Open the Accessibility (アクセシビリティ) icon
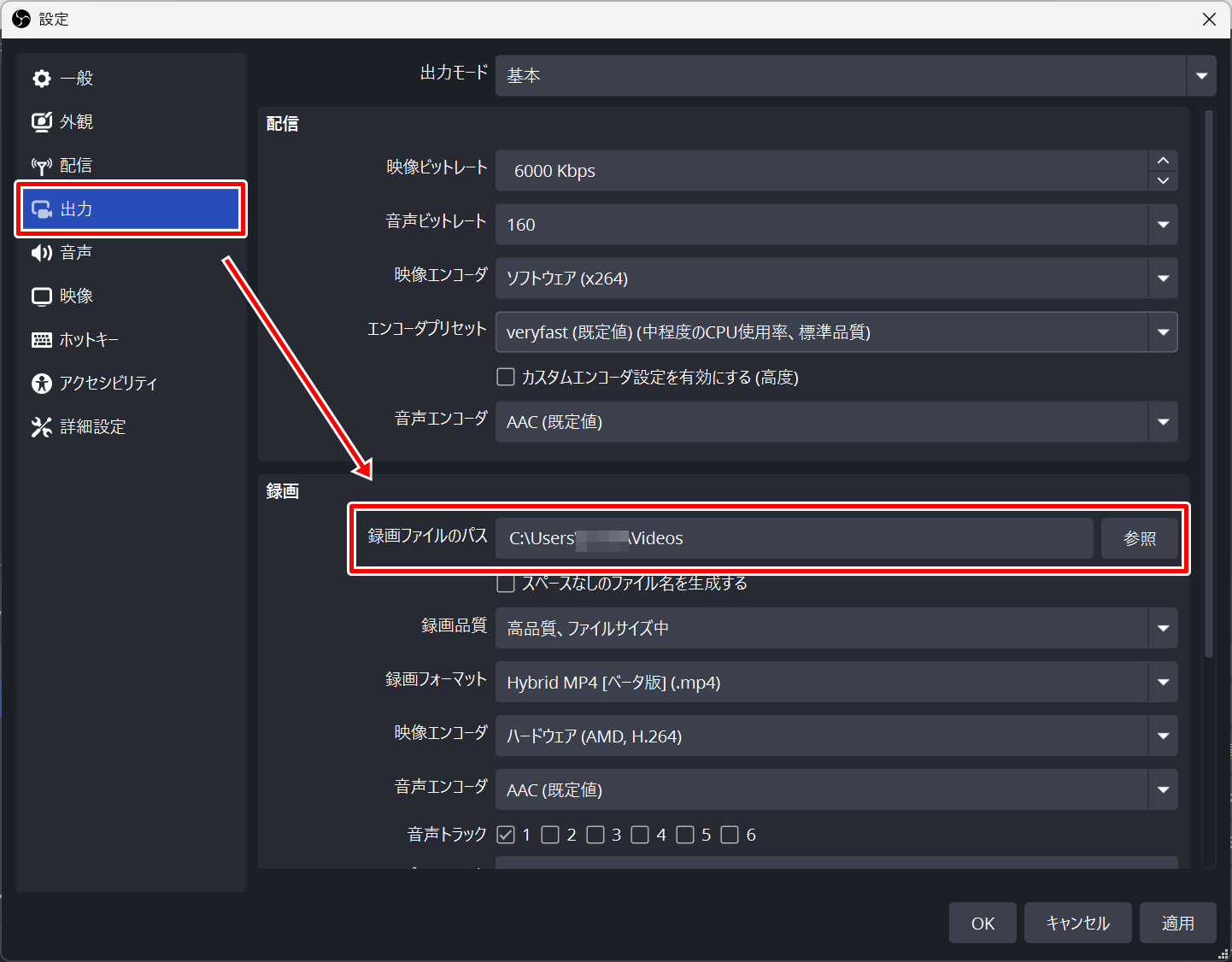 pos(42,384)
